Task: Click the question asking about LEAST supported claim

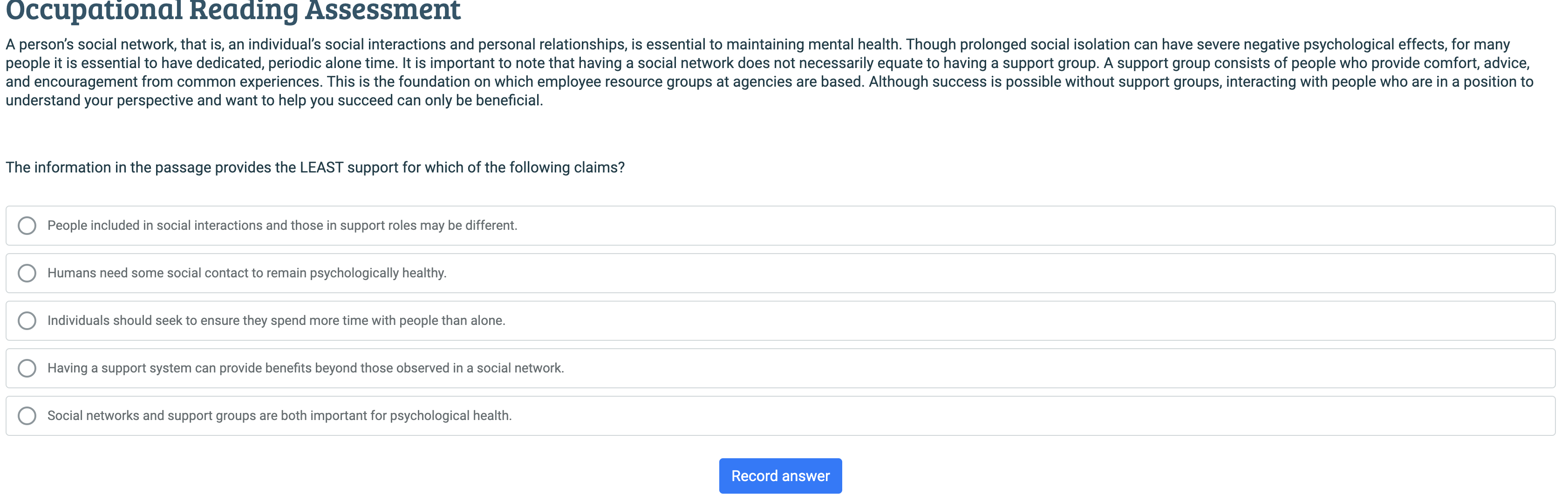Action: pyautogui.click(x=315, y=167)
